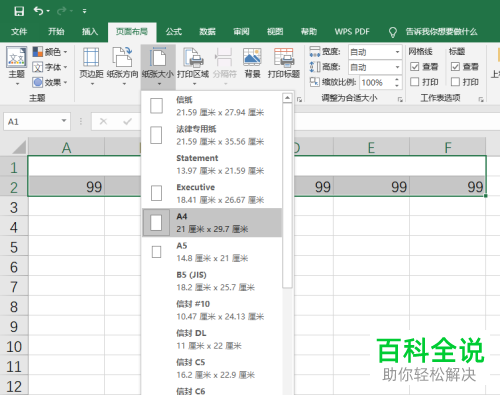
Task: Select column F header
Action: click(x=448, y=147)
